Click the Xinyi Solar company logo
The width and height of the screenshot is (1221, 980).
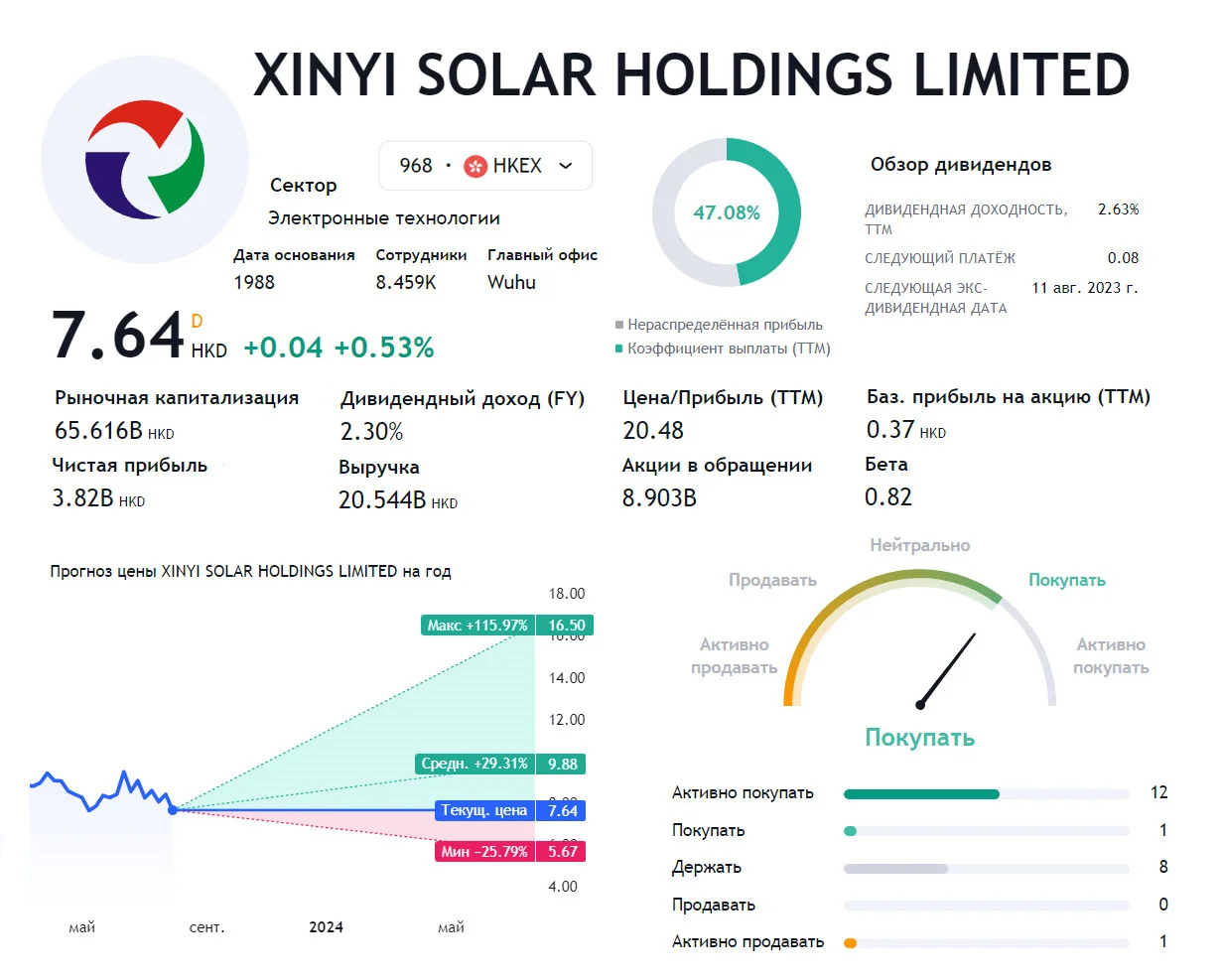click(x=145, y=160)
